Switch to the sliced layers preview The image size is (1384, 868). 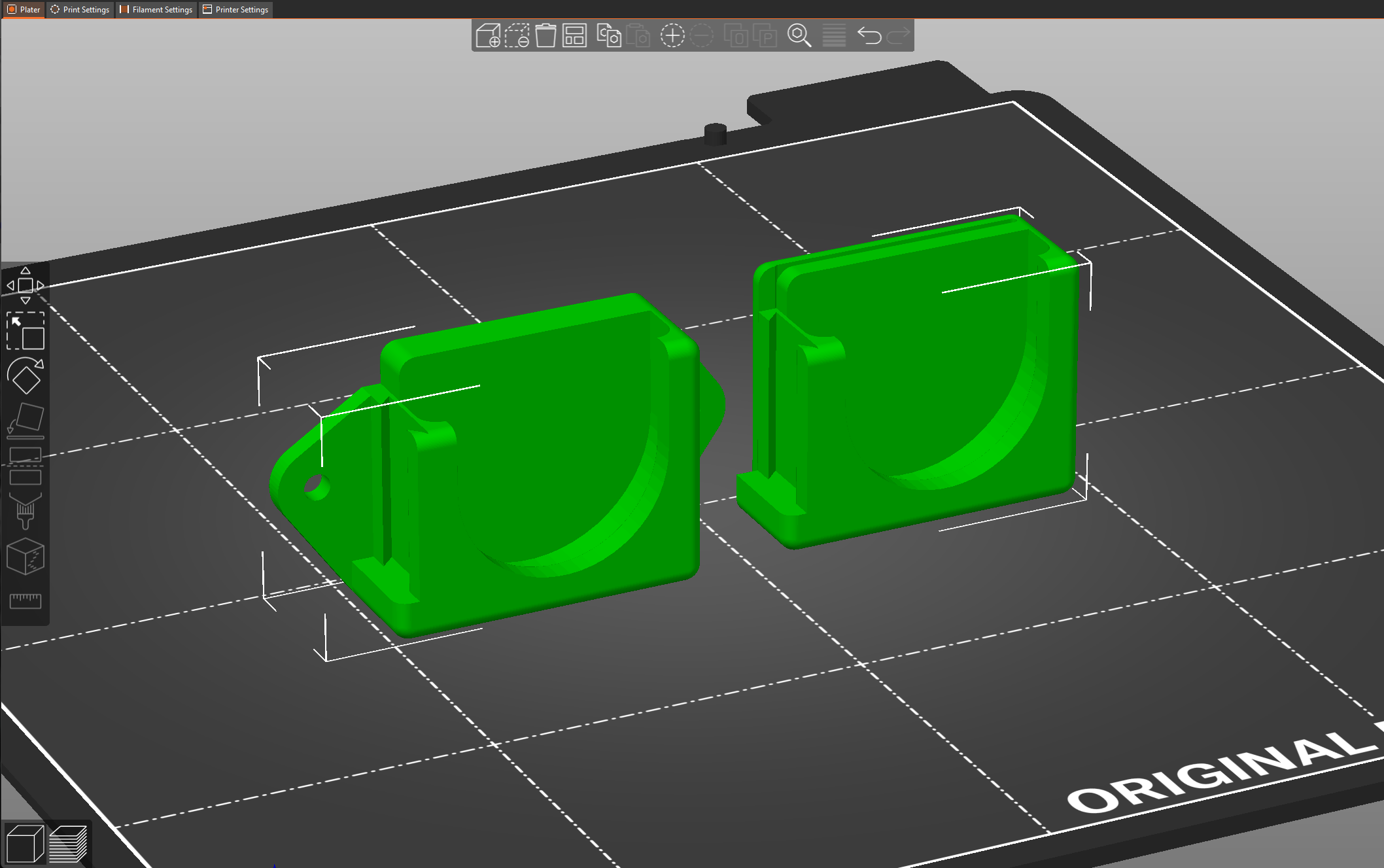tap(68, 844)
